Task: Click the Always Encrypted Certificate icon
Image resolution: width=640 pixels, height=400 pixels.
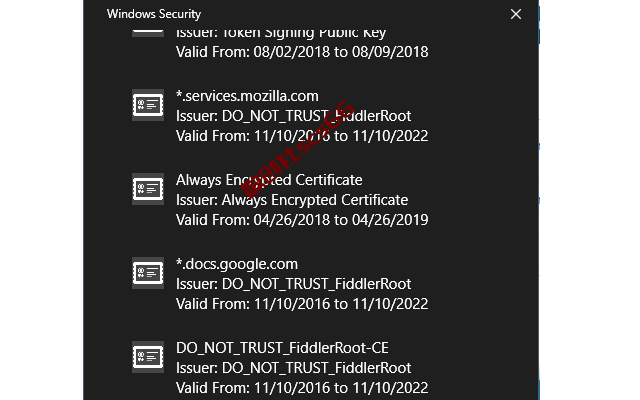Action: tap(148, 189)
